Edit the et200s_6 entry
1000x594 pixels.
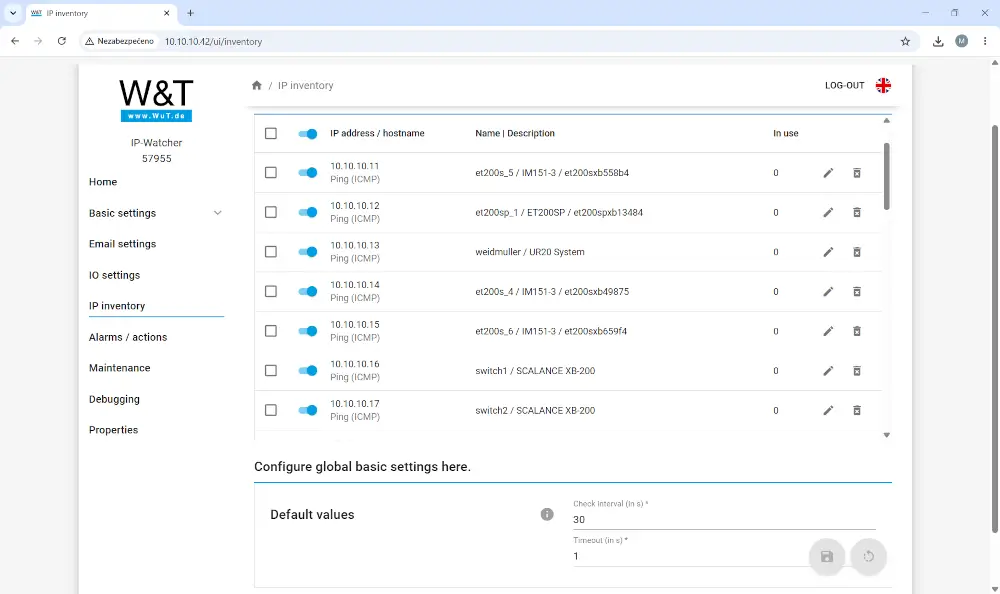[x=828, y=331]
